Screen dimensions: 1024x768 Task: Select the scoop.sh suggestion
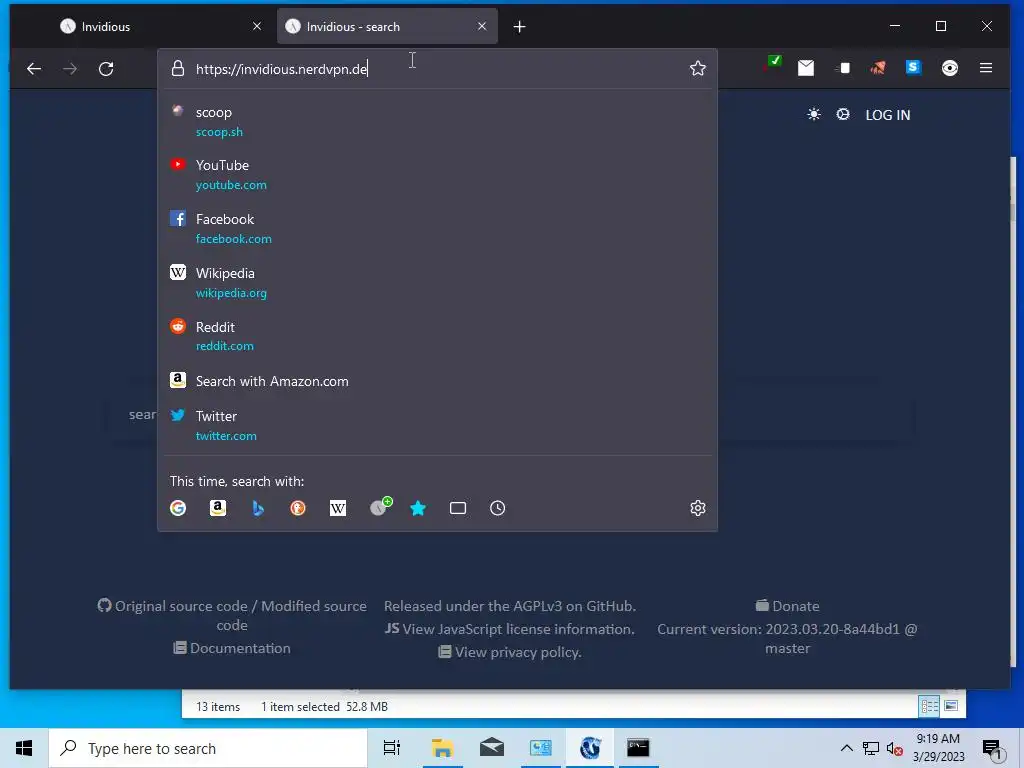click(438, 121)
